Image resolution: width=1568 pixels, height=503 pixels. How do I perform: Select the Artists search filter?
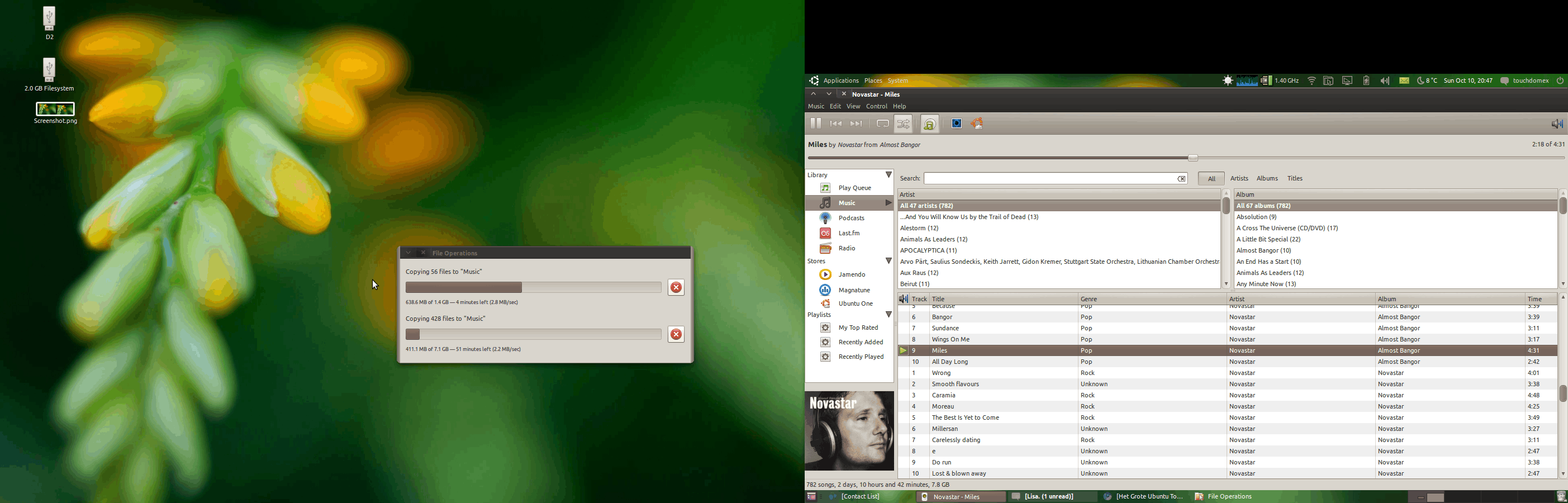pos(1239,179)
